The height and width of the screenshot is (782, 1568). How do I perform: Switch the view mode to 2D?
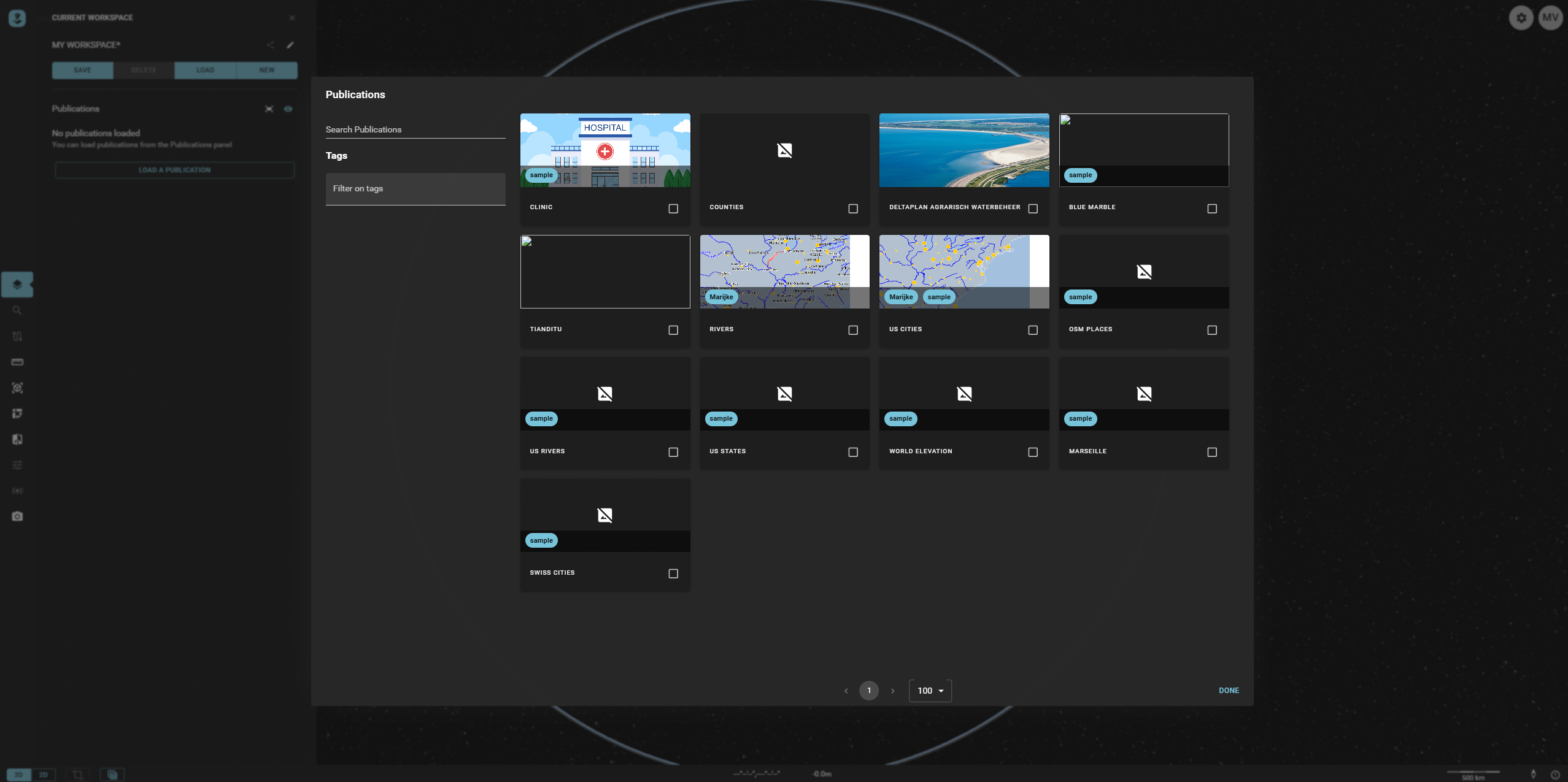(44, 774)
